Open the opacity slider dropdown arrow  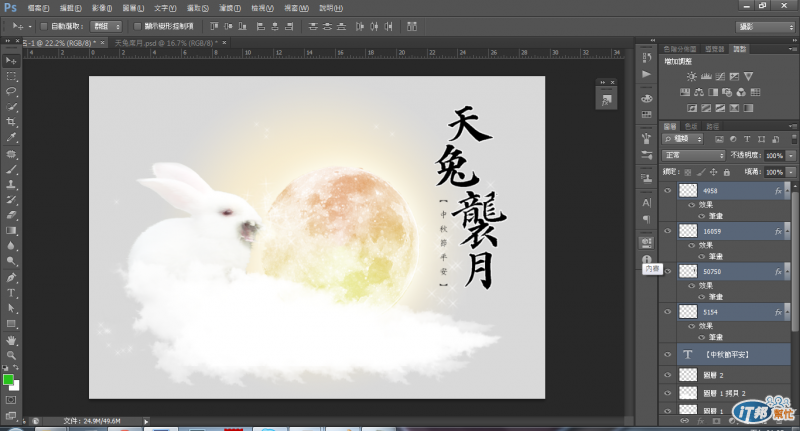click(791, 156)
